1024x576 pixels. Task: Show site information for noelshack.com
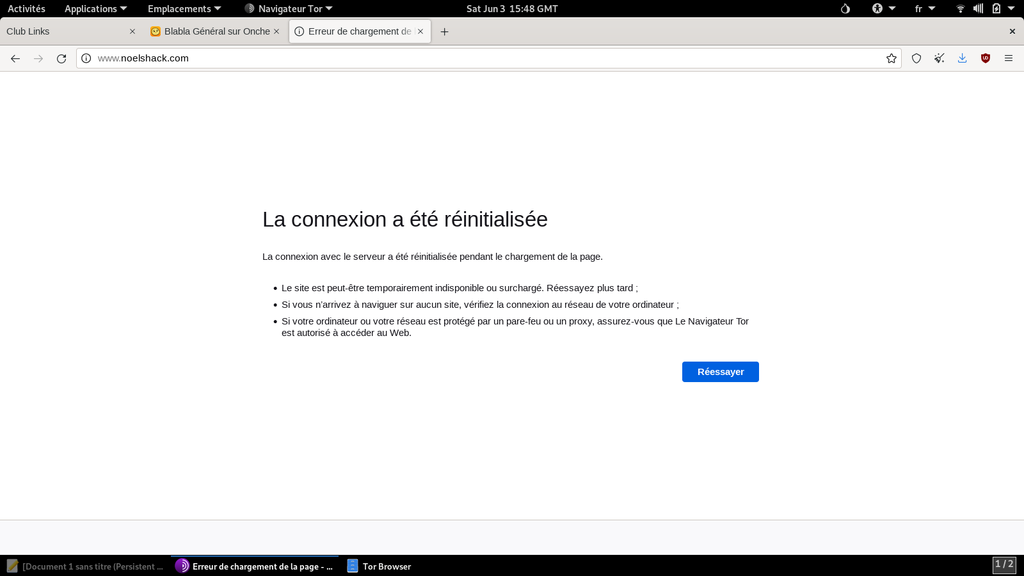point(86,58)
